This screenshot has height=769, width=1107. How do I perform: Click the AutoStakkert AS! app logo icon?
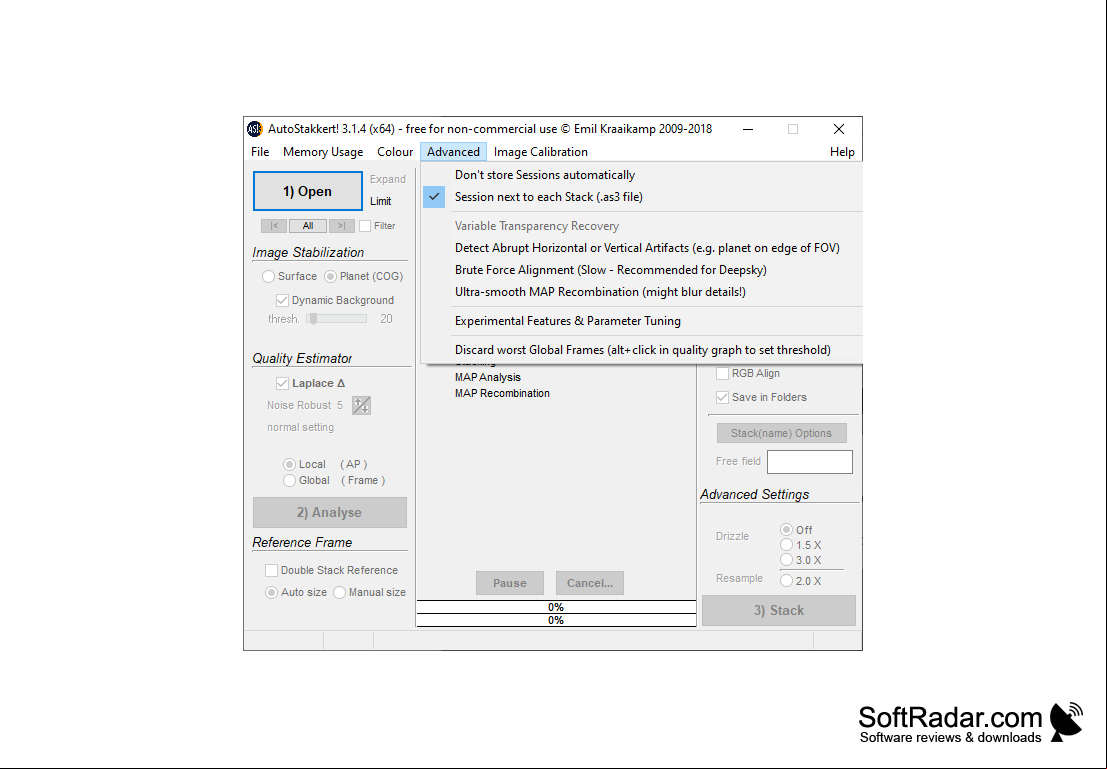click(254, 129)
